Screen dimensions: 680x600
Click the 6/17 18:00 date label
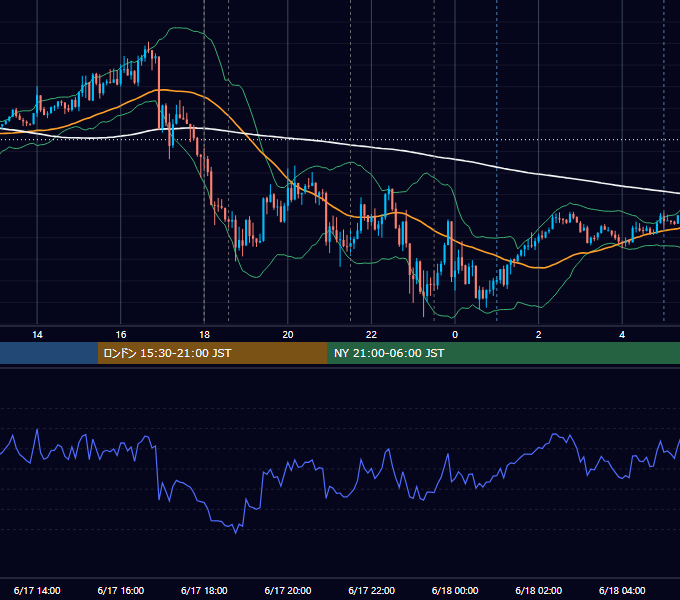tap(204, 590)
